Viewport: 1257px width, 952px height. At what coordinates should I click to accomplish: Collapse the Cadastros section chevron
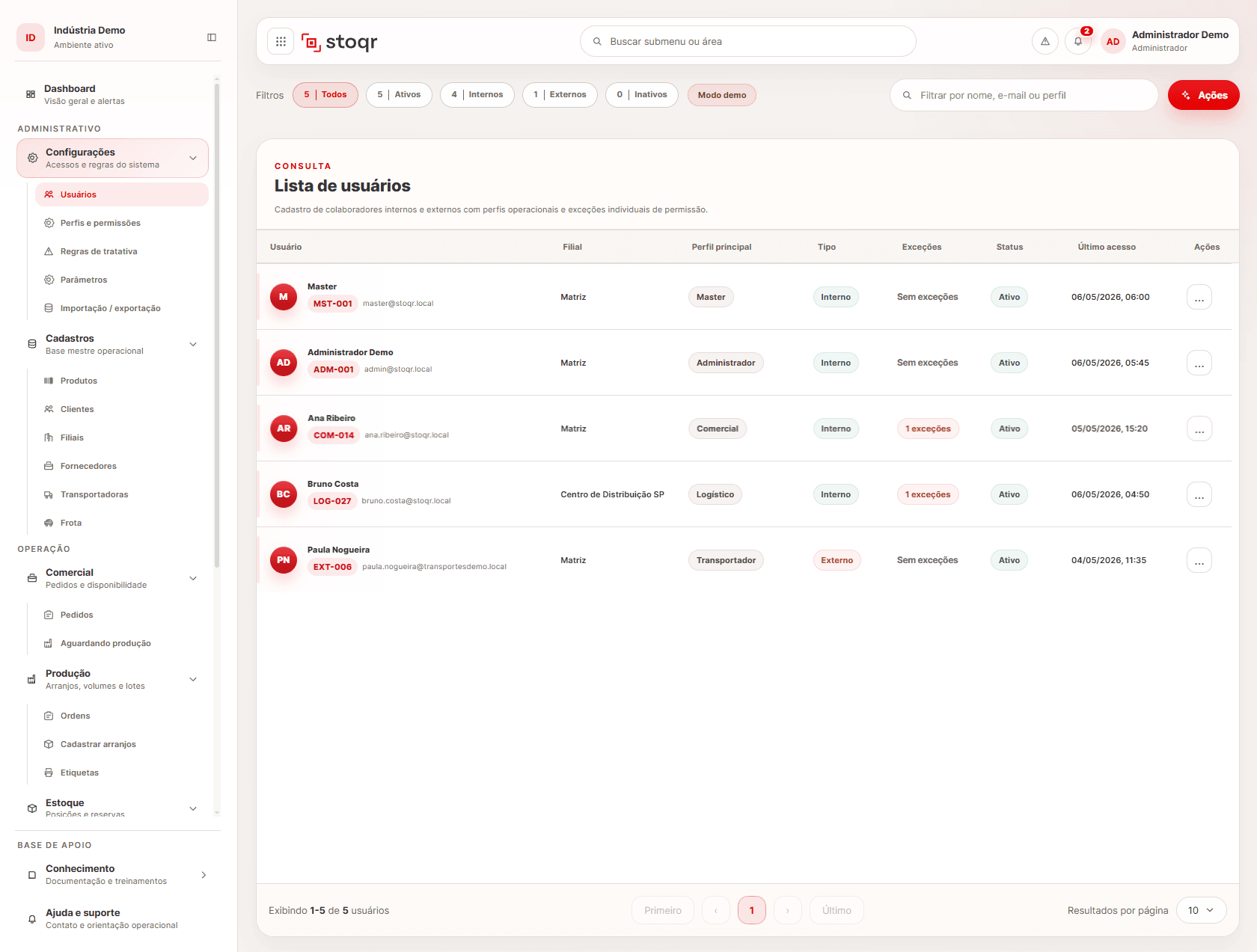pyautogui.click(x=193, y=344)
